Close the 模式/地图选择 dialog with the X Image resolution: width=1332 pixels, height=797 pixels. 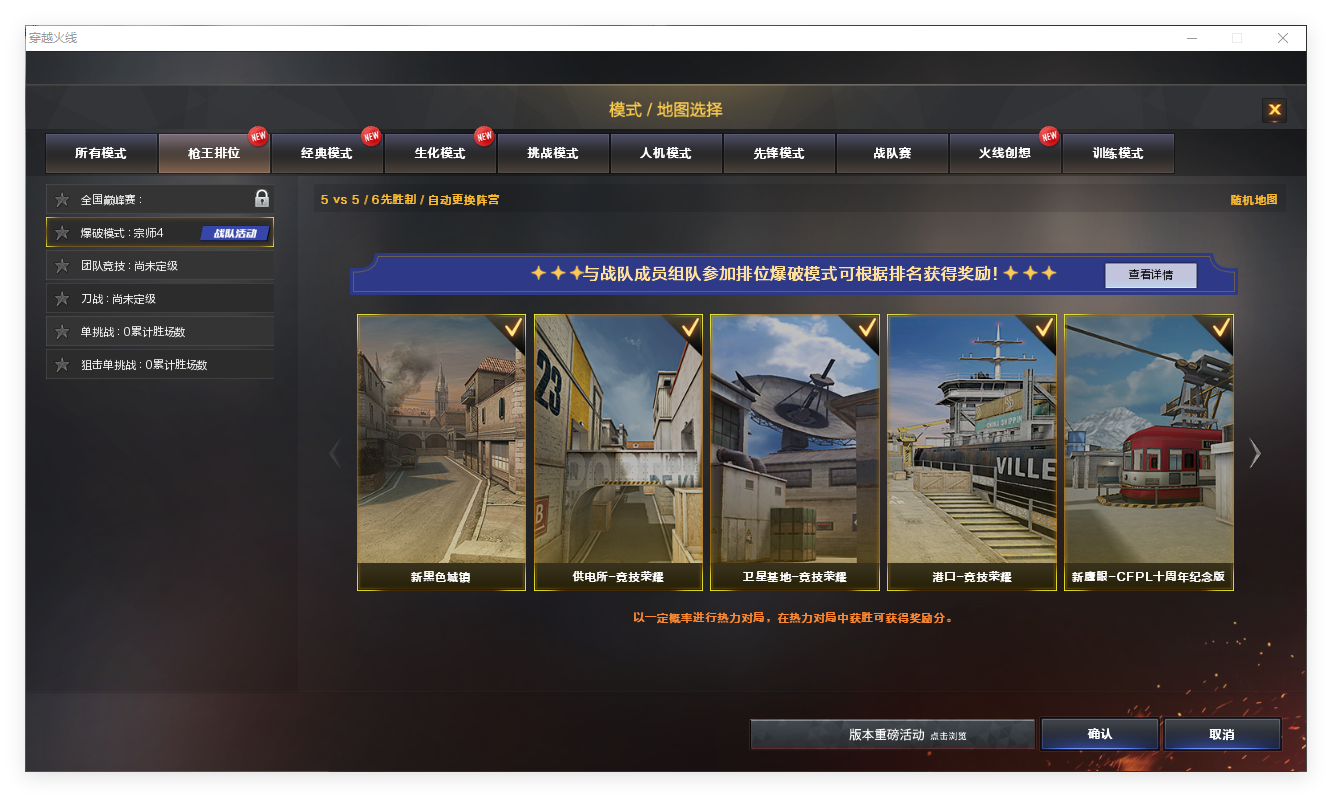[x=1274, y=111]
